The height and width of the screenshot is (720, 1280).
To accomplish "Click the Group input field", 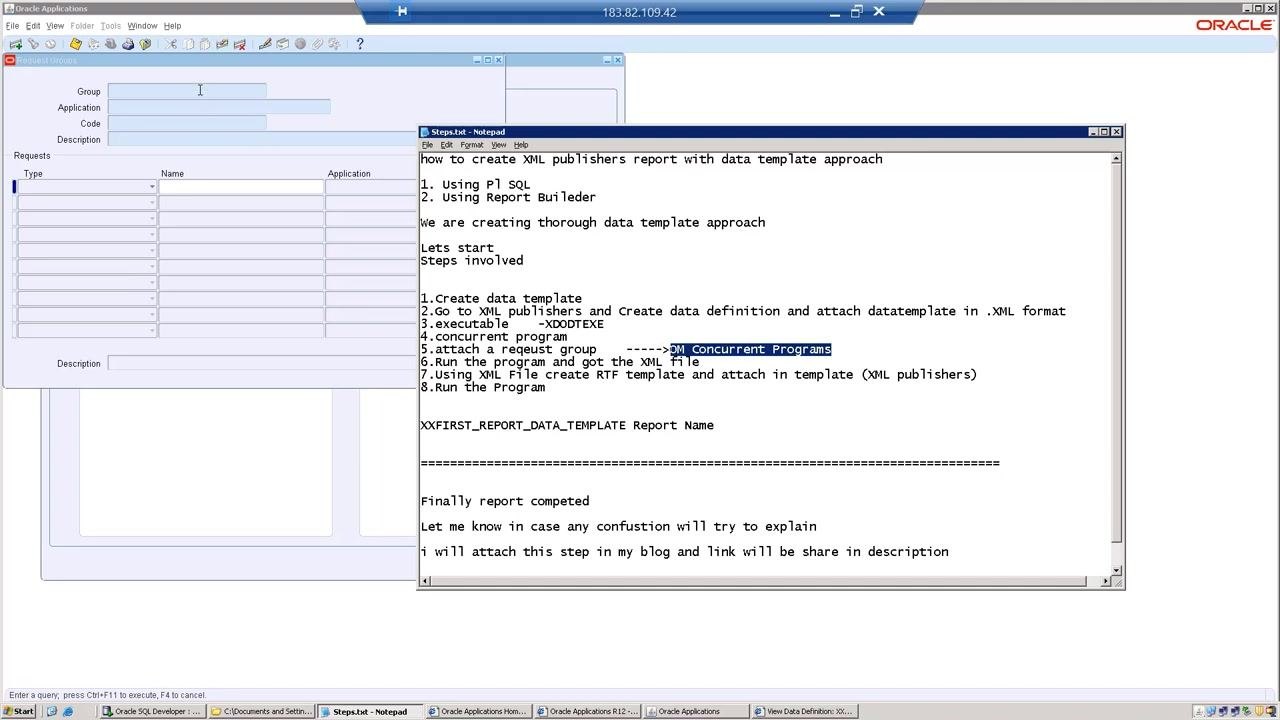I will pos(187,91).
